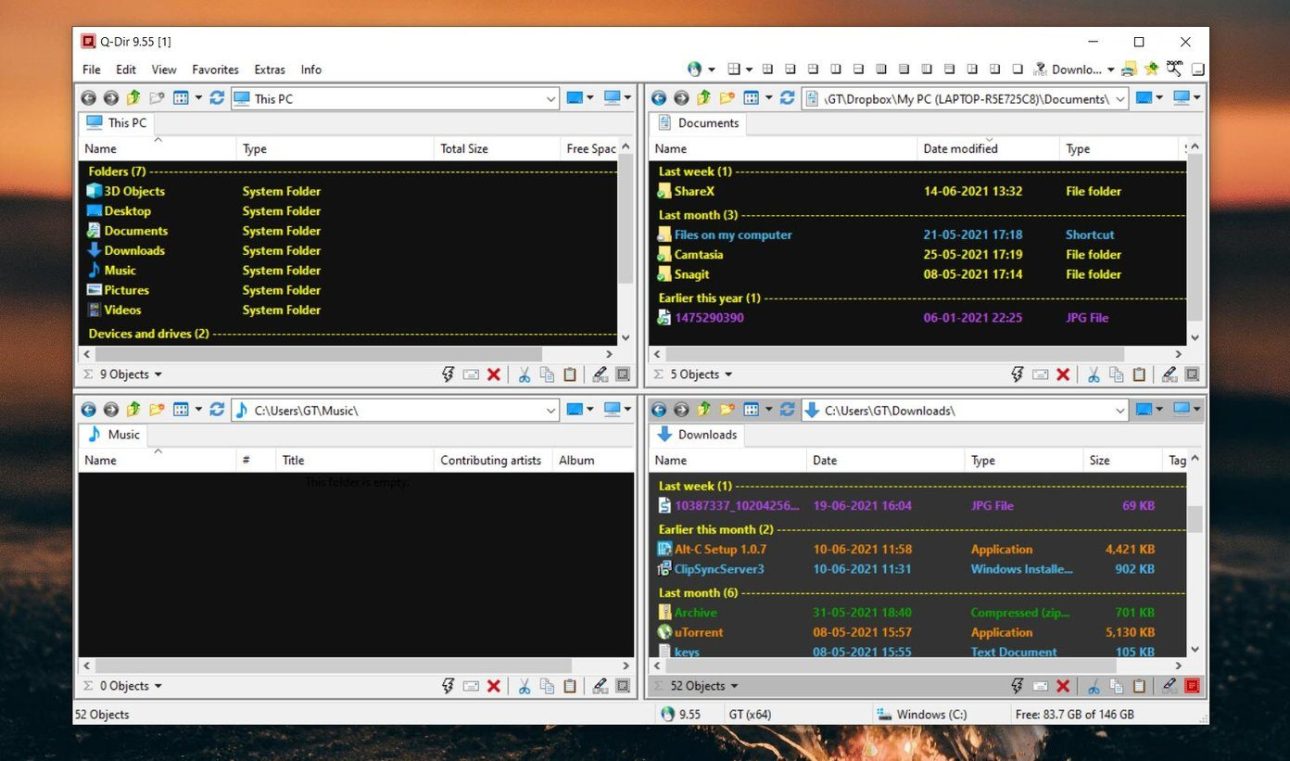Image resolution: width=1290 pixels, height=761 pixels.
Task: Expand the This PC address bar dropdown
Action: click(x=551, y=99)
